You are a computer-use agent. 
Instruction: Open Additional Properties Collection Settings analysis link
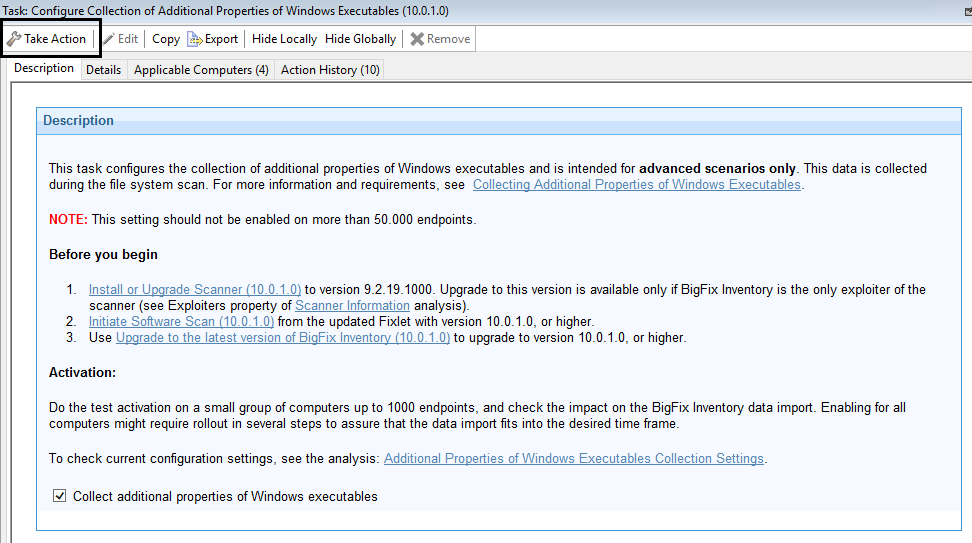[573, 459]
